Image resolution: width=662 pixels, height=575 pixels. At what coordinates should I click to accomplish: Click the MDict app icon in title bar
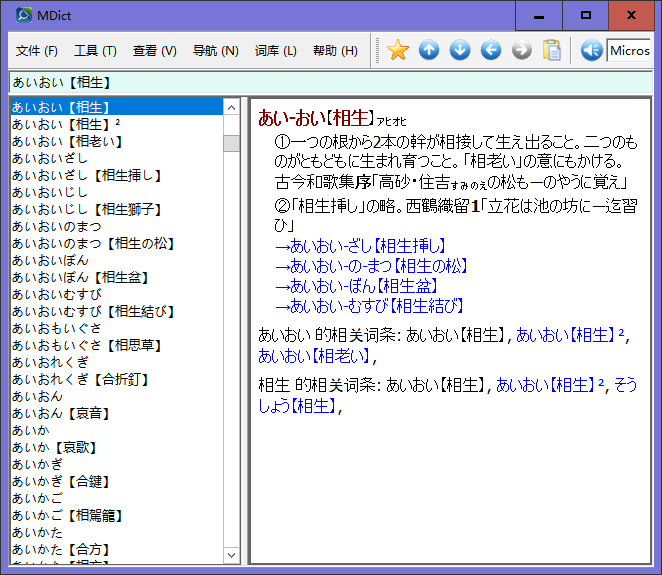point(19,16)
